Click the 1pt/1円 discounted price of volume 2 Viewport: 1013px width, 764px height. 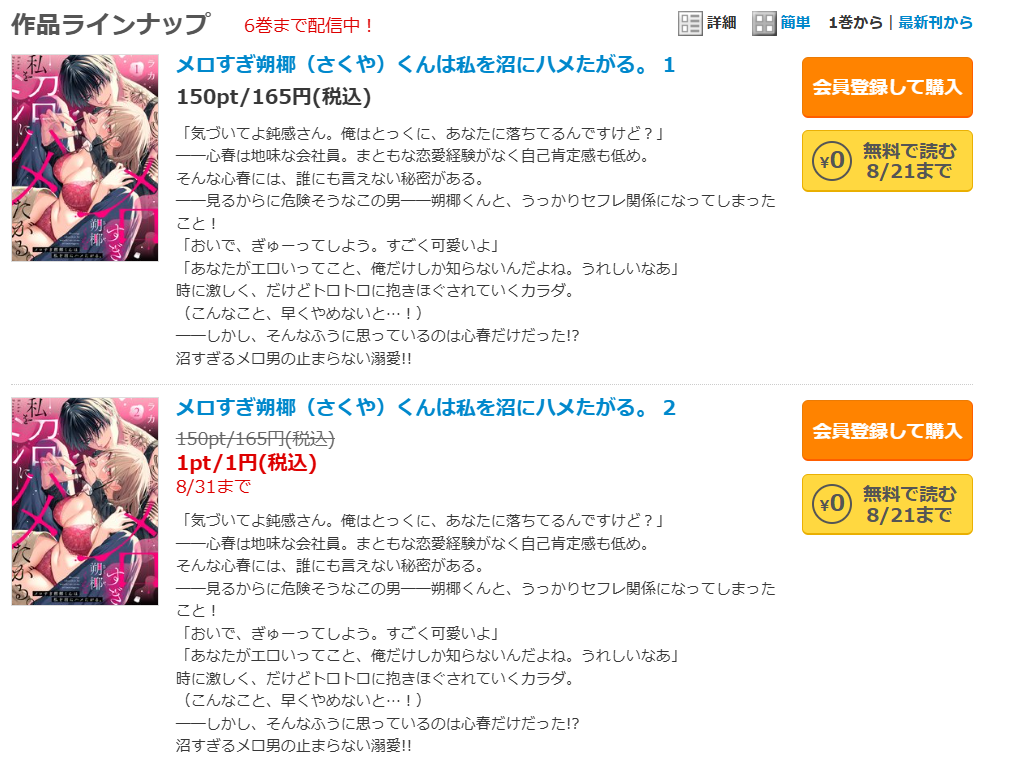pos(246,462)
